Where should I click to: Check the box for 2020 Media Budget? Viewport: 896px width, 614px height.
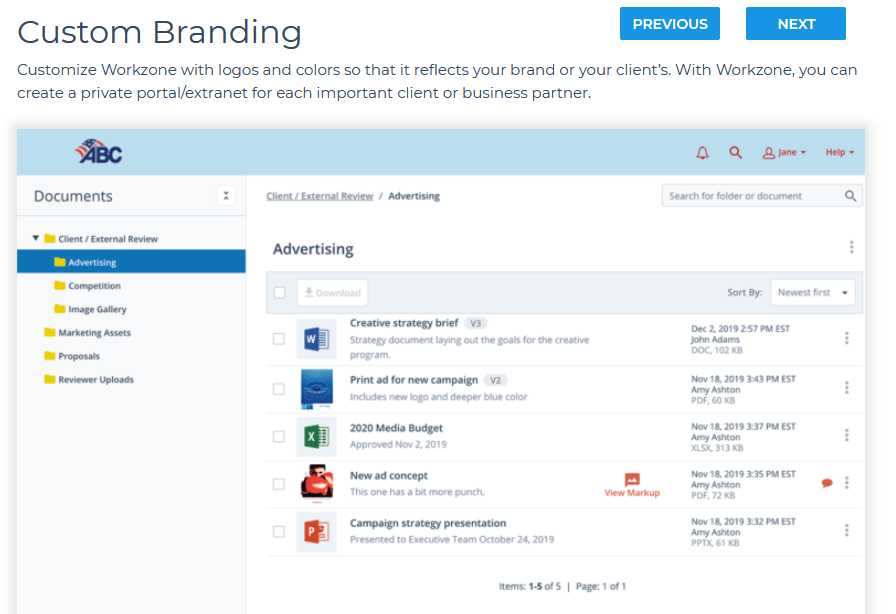pos(279,437)
